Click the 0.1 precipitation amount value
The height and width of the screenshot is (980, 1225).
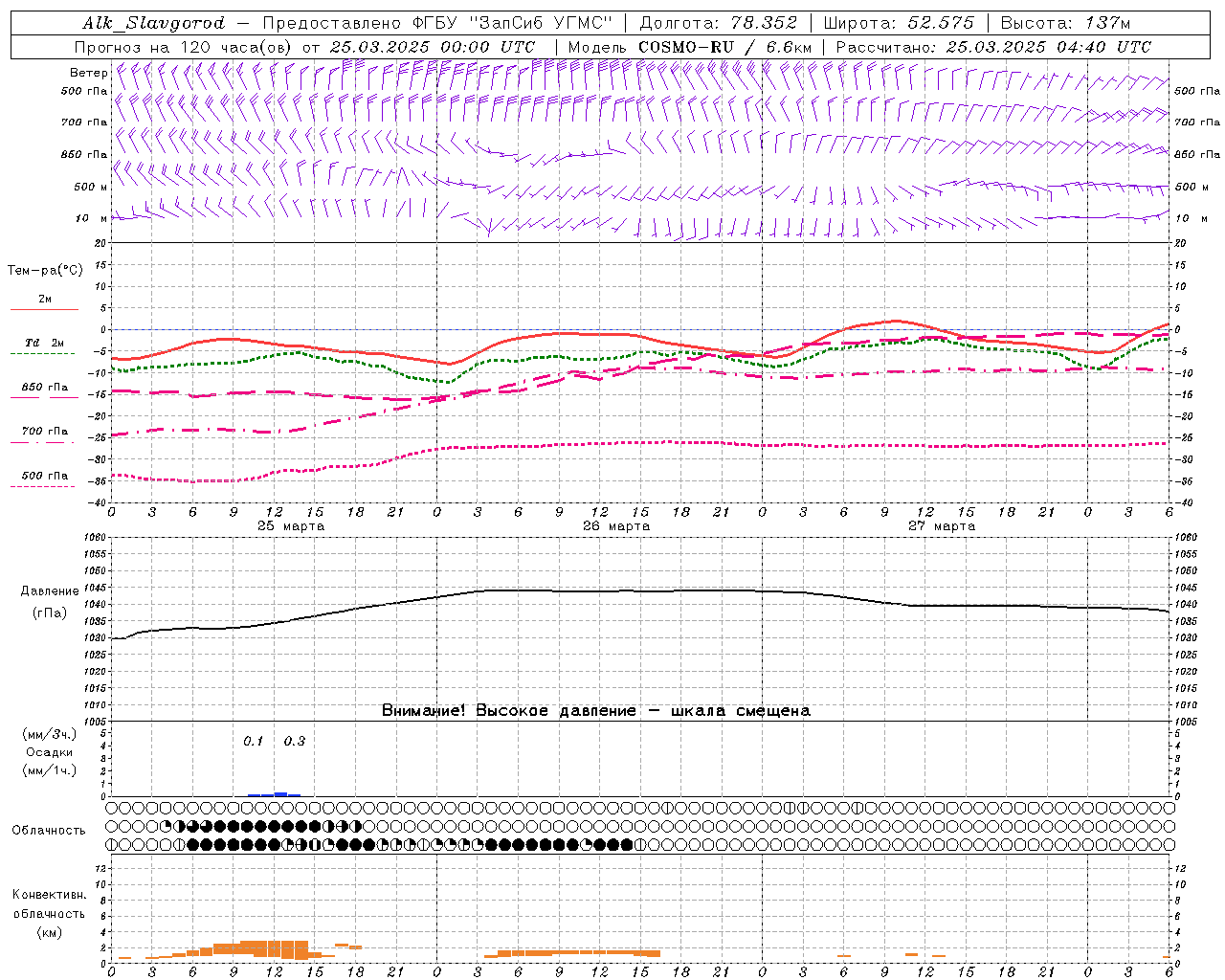coord(253,741)
